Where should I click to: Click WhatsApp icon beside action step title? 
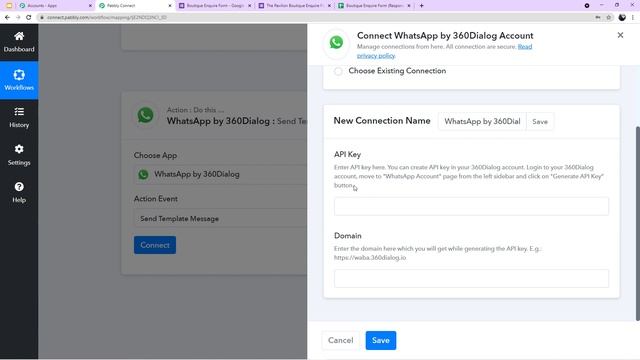coord(146,115)
